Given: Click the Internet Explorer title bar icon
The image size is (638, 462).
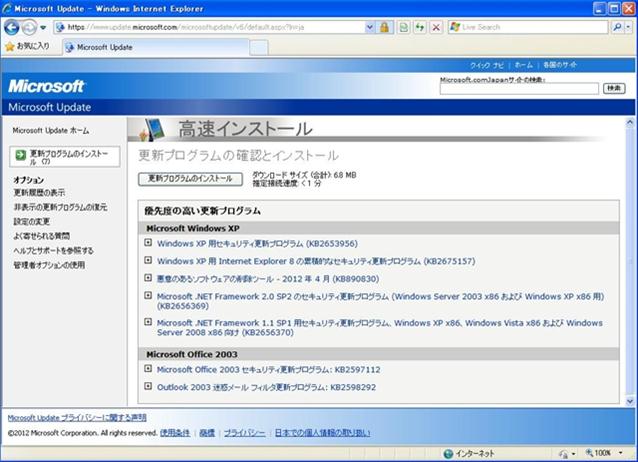Looking at the screenshot, I should point(7,9).
